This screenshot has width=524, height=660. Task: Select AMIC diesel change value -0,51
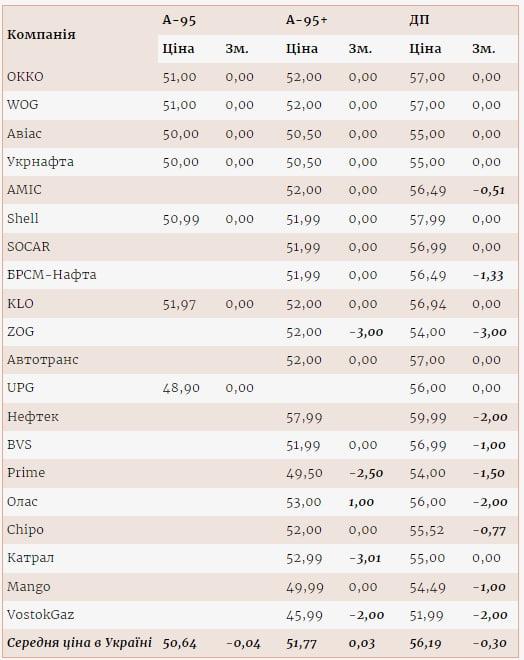point(489,190)
